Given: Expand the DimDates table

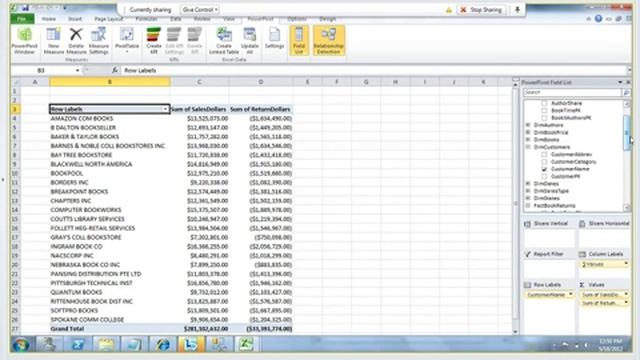Looking at the screenshot, I should pyautogui.click(x=528, y=184).
